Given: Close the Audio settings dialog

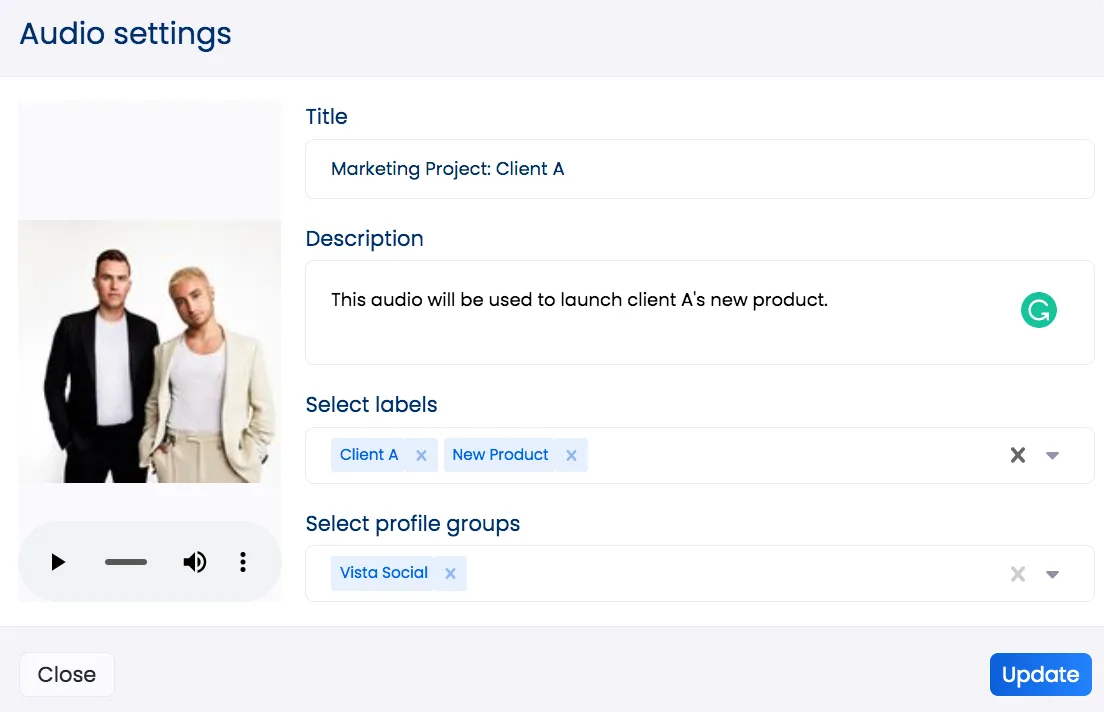Looking at the screenshot, I should [x=66, y=674].
